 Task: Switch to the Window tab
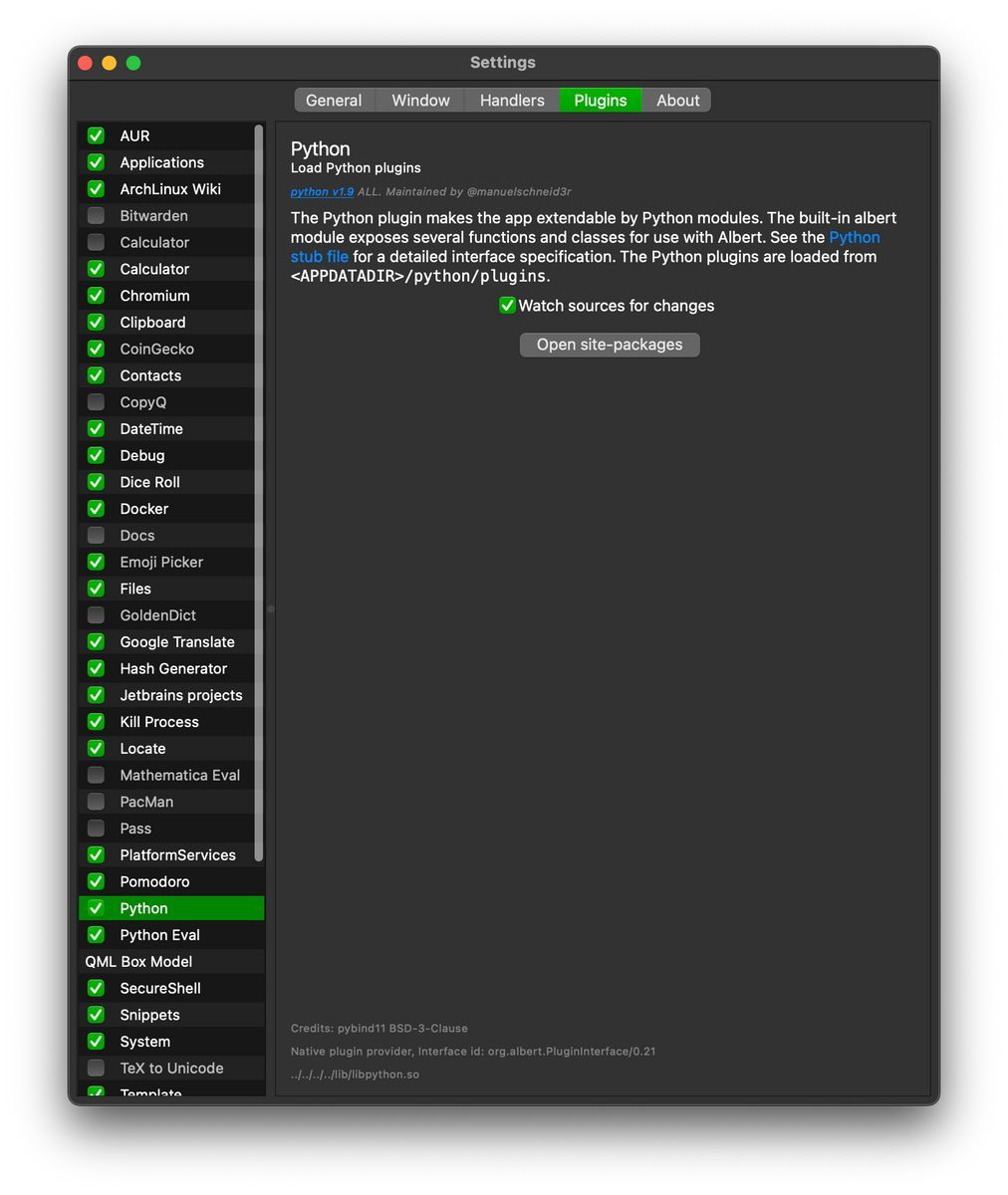[420, 101]
